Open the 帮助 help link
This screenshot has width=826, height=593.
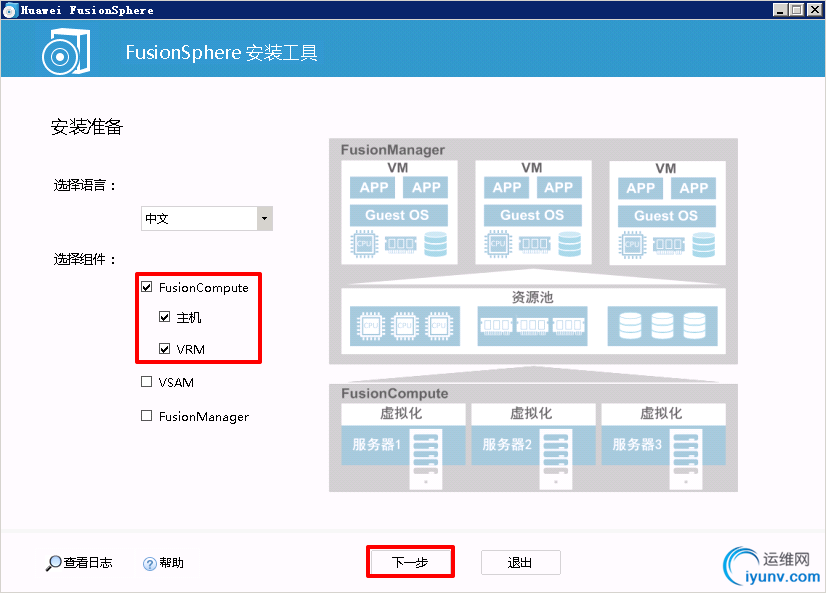click(x=163, y=563)
